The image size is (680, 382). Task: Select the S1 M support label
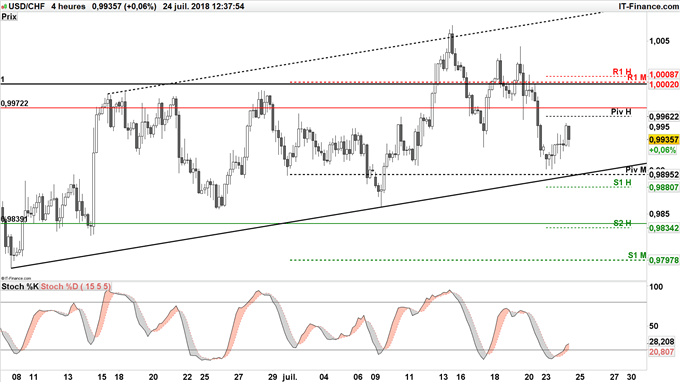[637, 255]
